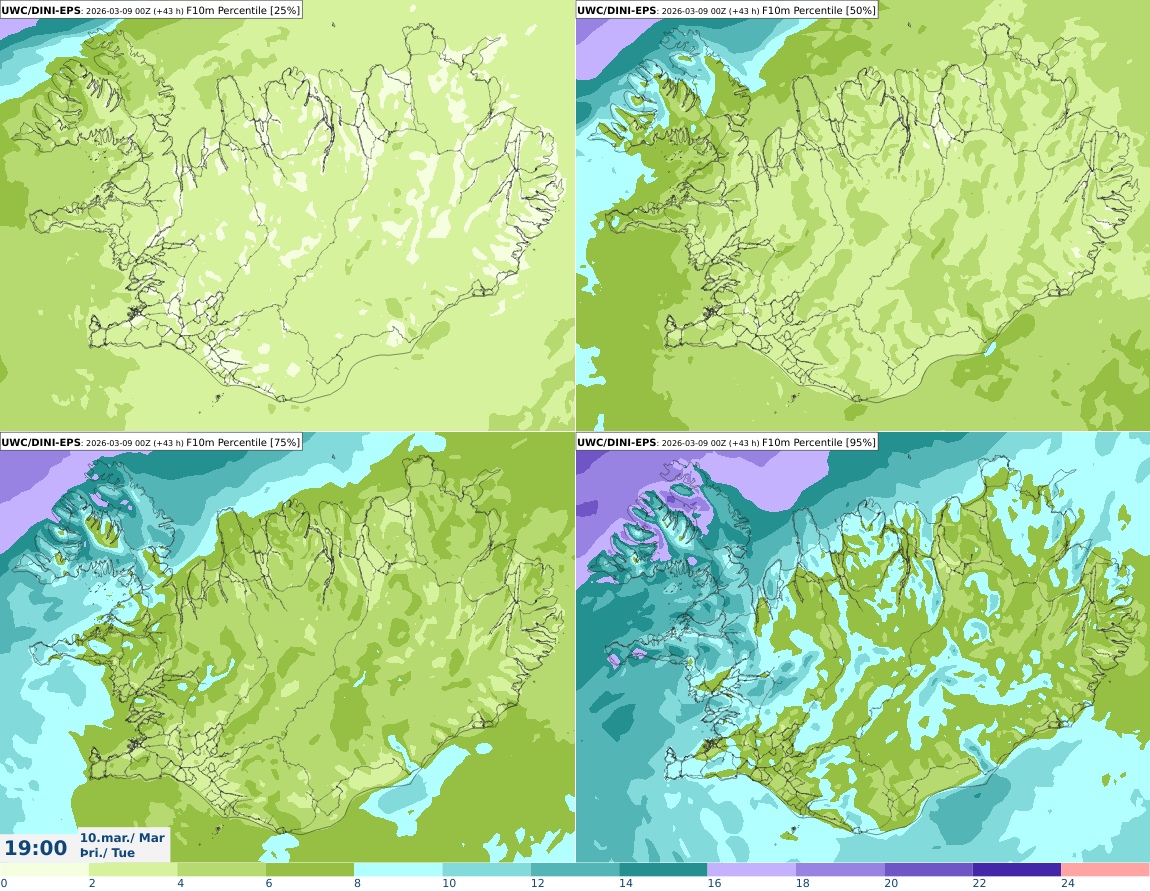1150x891 pixels.
Task: Click the 19:00 forecast time label
Action: click(x=35, y=848)
